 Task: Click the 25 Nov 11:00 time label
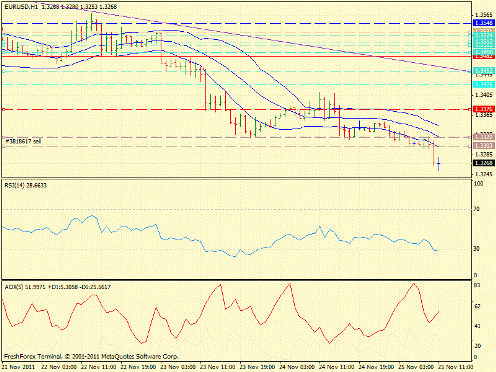[x=456, y=367]
